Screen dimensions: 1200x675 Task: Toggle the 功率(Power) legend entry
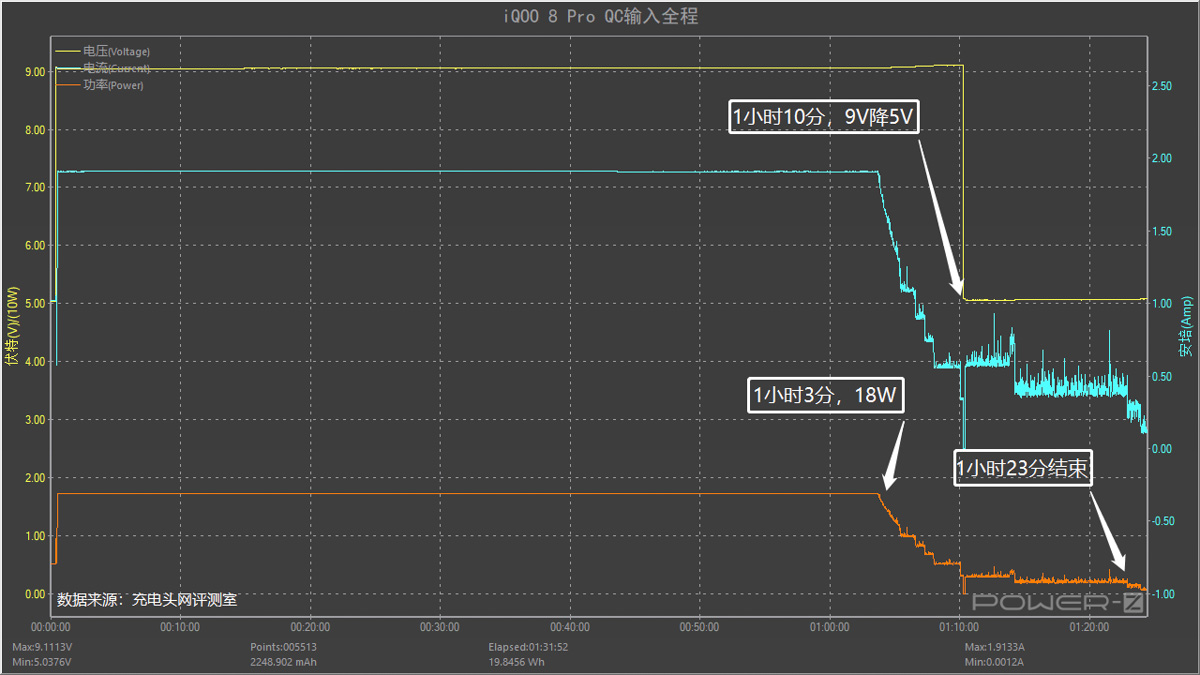pos(113,86)
